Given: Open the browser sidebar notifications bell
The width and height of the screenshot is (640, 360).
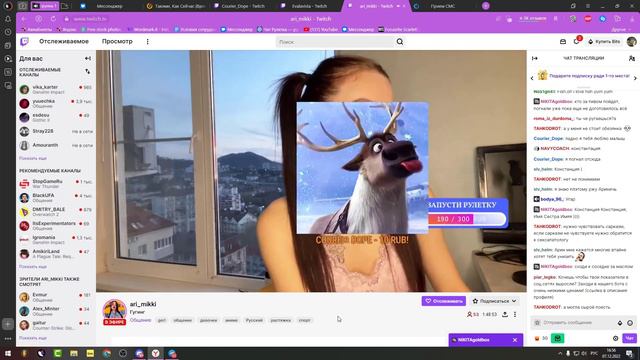Looking at the screenshot, I should point(8,18).
